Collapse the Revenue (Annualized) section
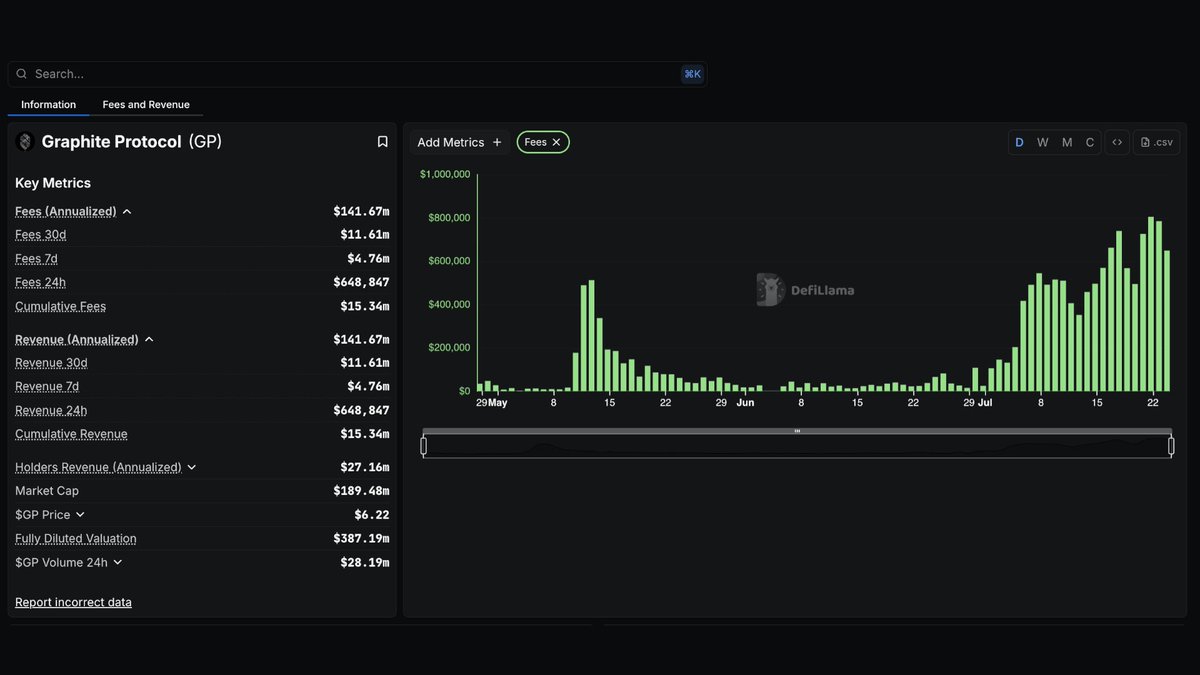 click(149, 340)
